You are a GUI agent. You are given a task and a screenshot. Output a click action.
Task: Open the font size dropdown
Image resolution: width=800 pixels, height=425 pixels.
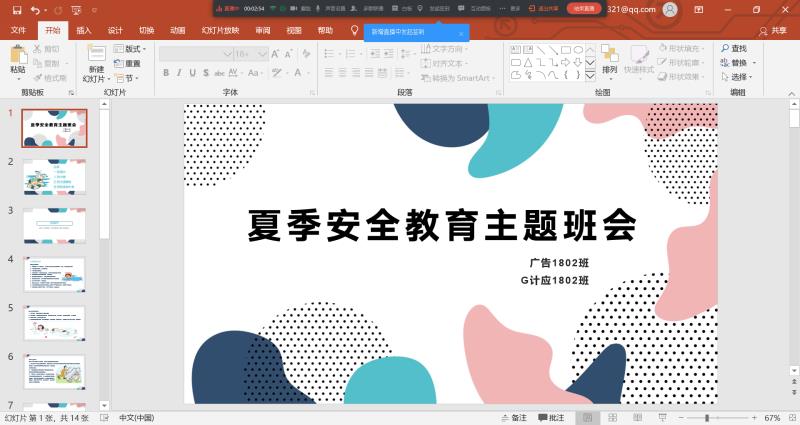262,54
